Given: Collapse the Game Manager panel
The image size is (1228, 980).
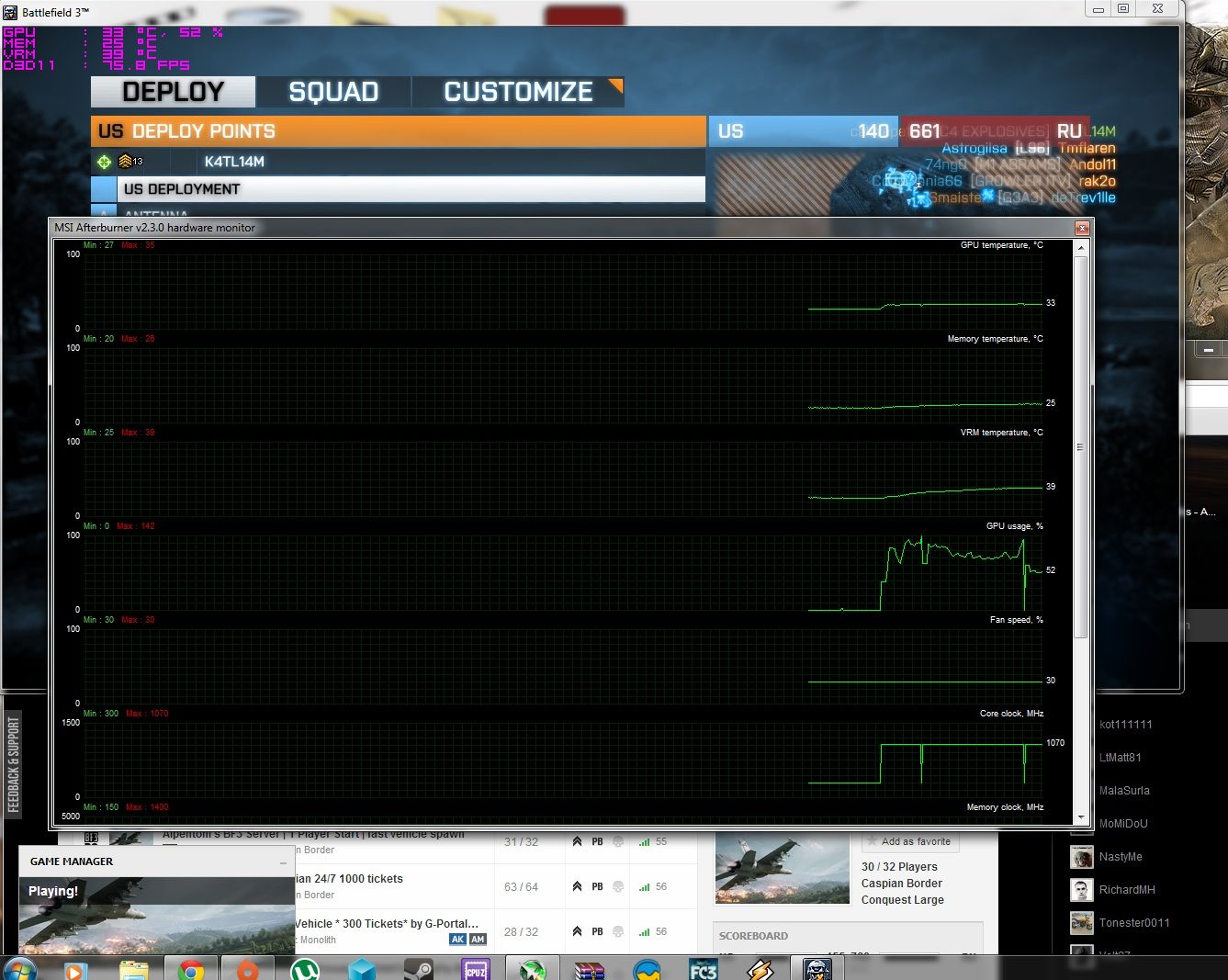Looking at the screenshot, I should tap(283, 862).
